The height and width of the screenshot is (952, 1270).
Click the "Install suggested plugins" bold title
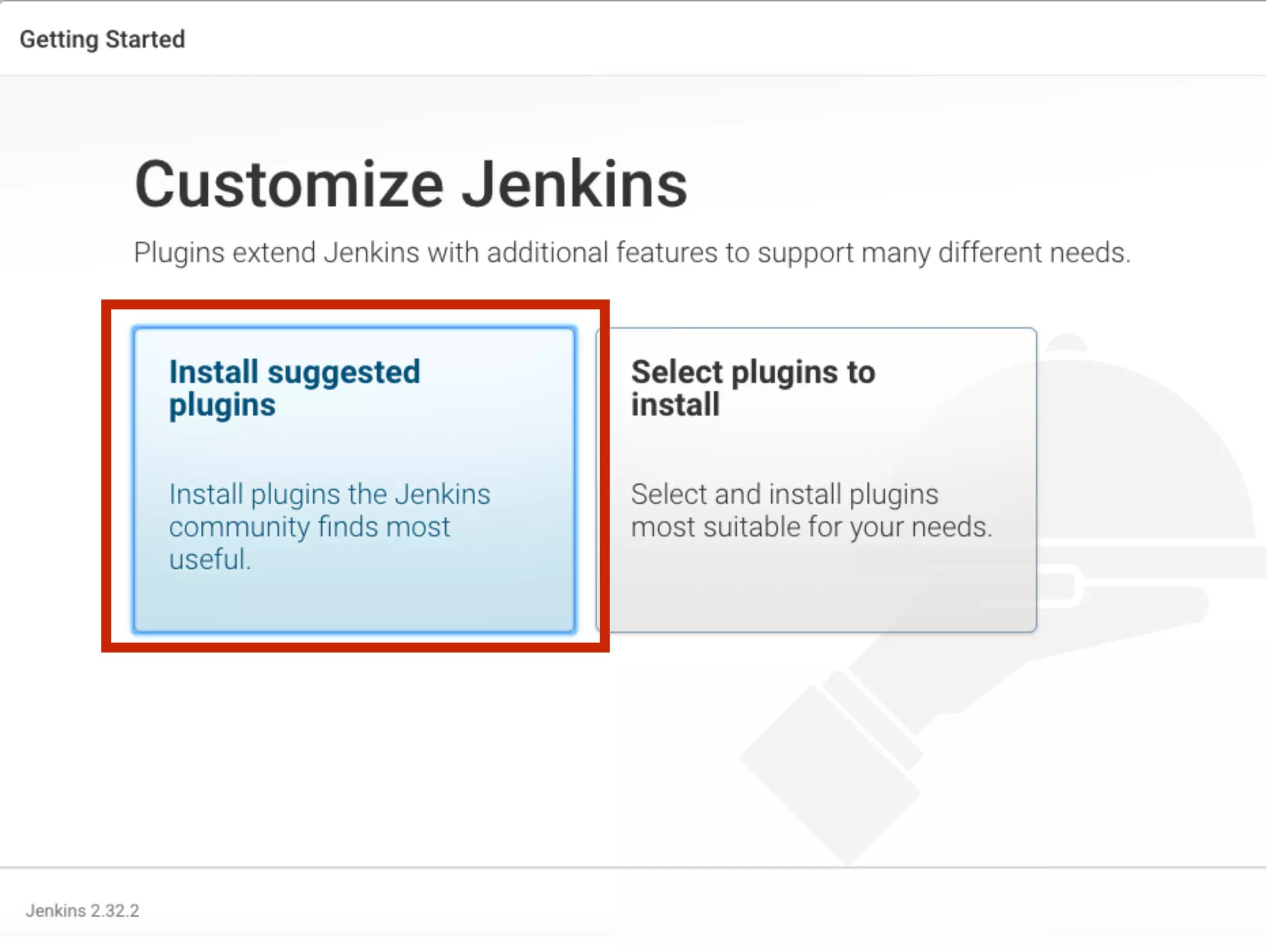[x=295, y=372]
